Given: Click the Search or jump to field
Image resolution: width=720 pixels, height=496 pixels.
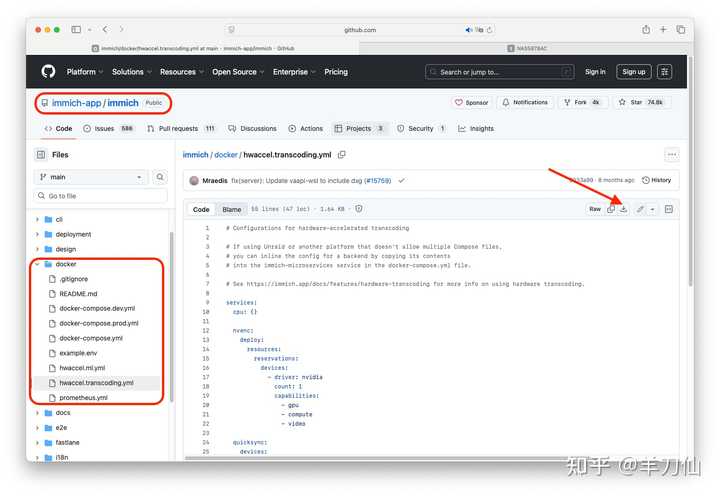Looking at the screenshot, I should 500,72.
